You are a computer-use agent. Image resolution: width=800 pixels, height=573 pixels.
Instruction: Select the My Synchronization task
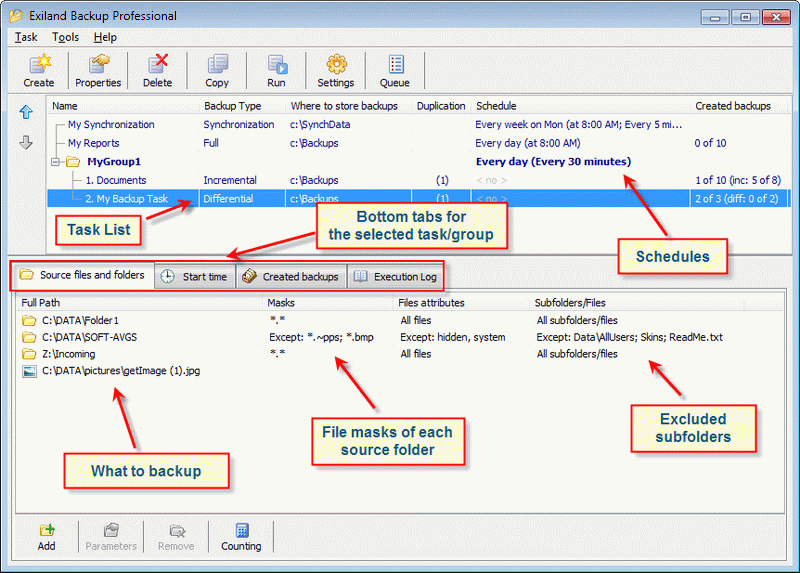click(111, 124)
